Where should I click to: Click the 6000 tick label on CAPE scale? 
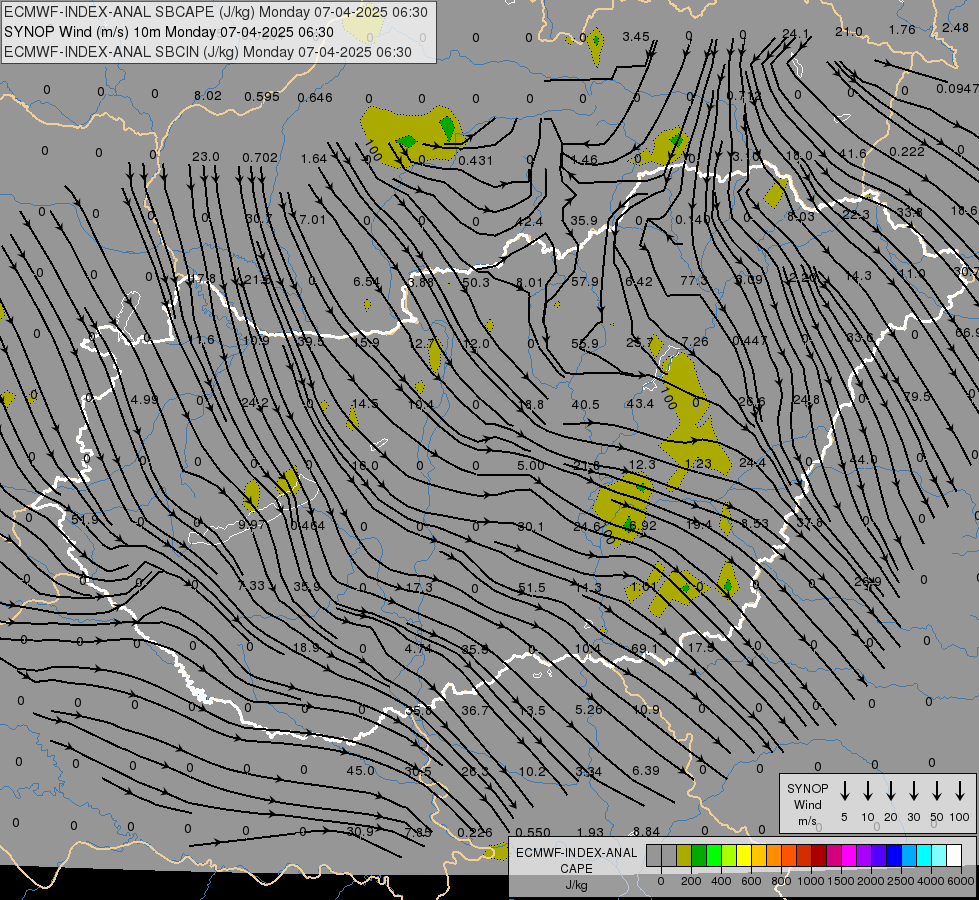click(960, 881)
